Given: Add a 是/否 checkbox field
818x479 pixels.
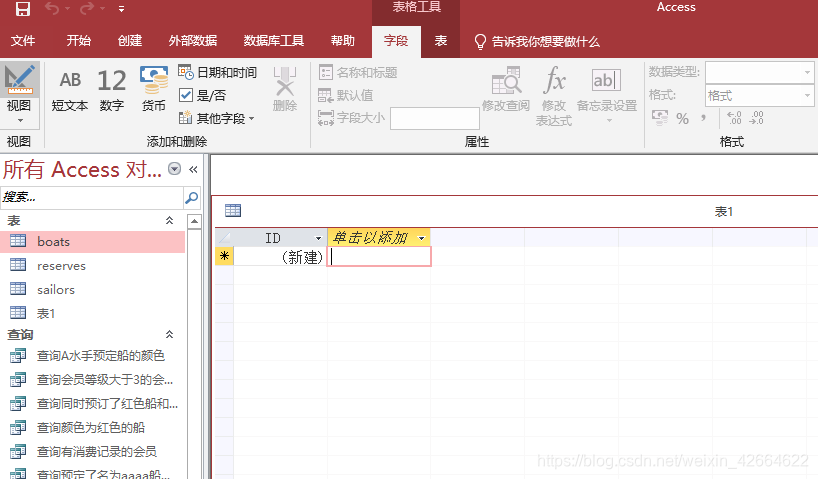Looking at the screenshot, I should click(x=202, y=95).
